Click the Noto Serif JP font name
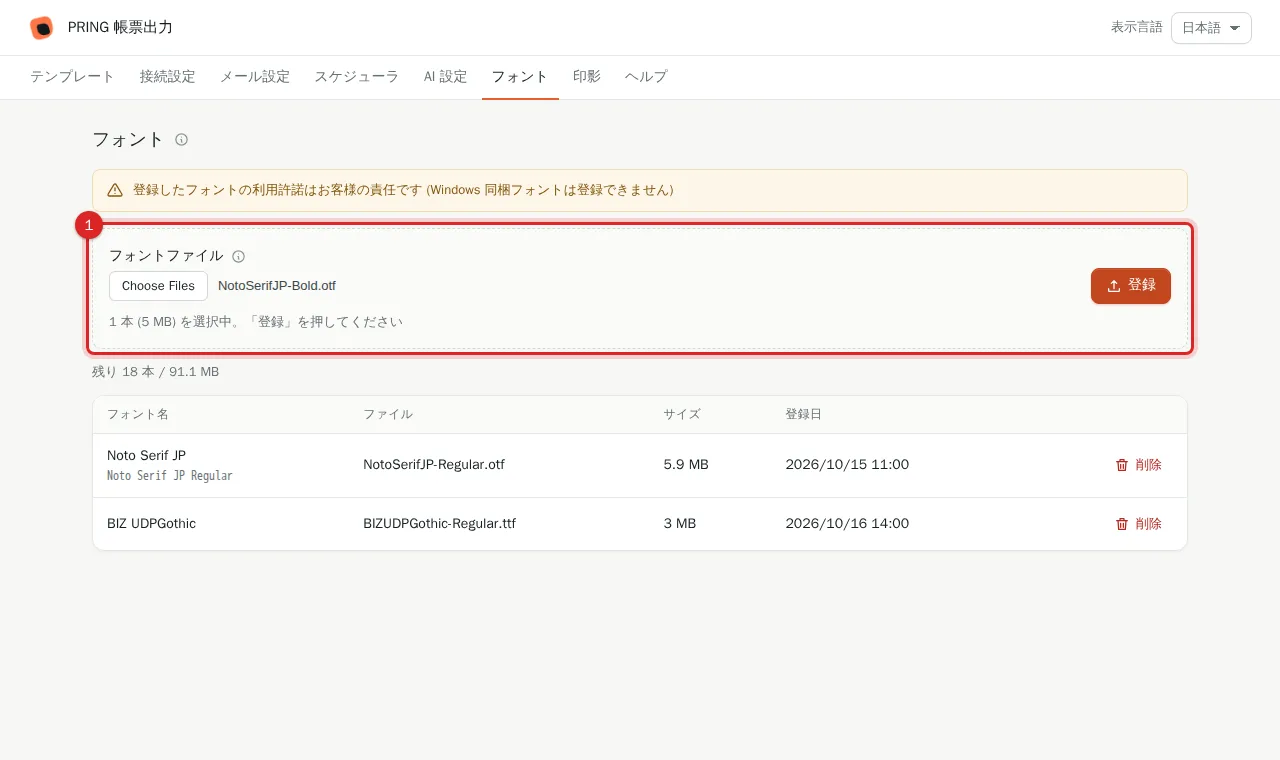The height and width of the screenshot is (760, 1280). (146, 455)
